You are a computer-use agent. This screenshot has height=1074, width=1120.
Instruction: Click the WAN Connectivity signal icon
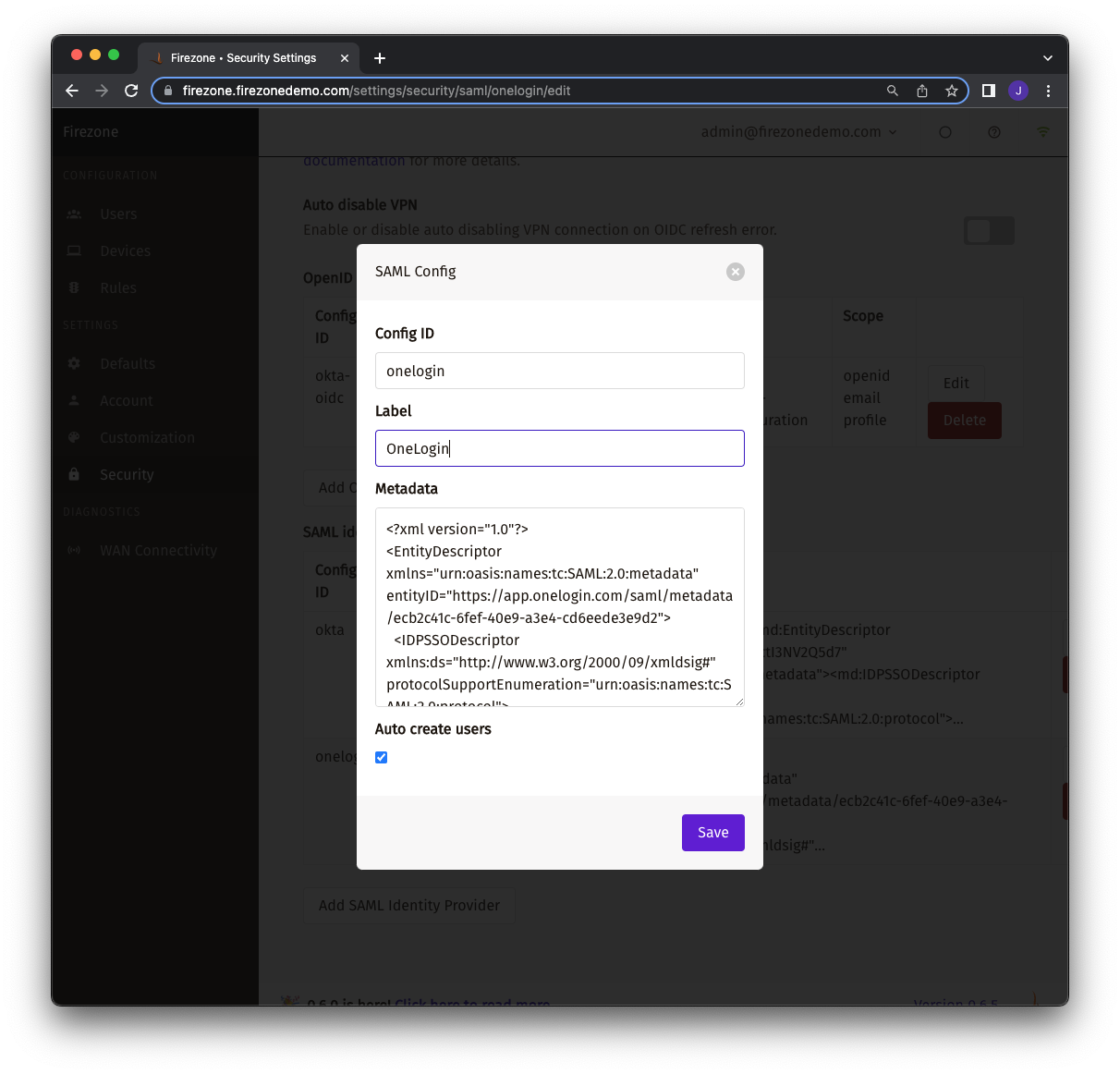(74, 551)
